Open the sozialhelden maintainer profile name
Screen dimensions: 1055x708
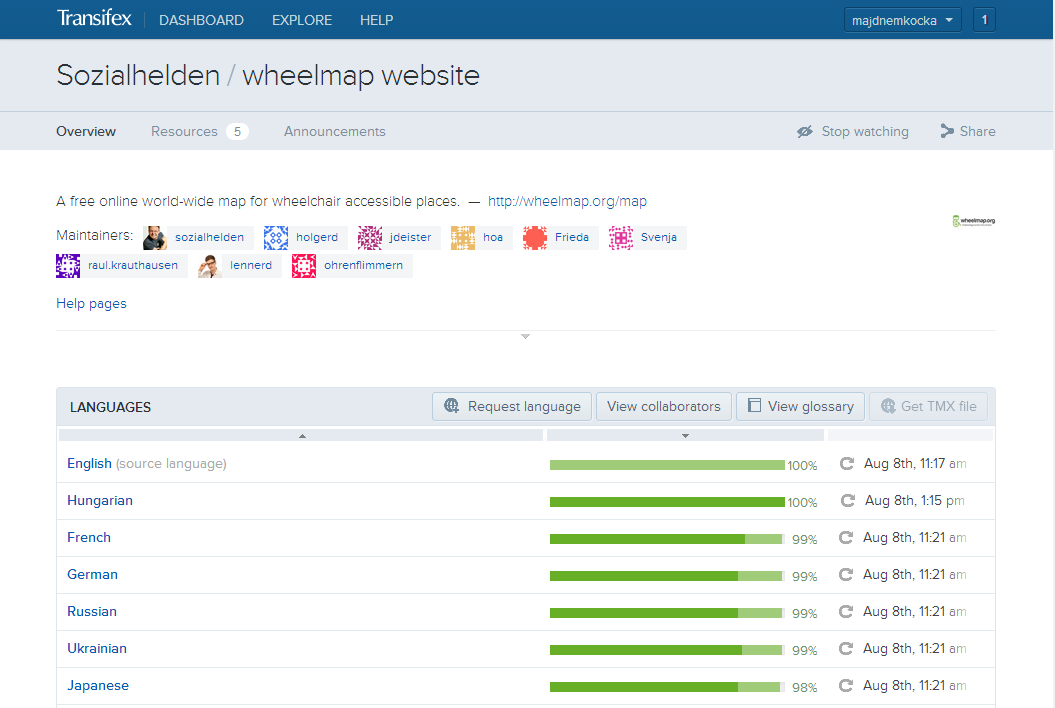(209, 238)
